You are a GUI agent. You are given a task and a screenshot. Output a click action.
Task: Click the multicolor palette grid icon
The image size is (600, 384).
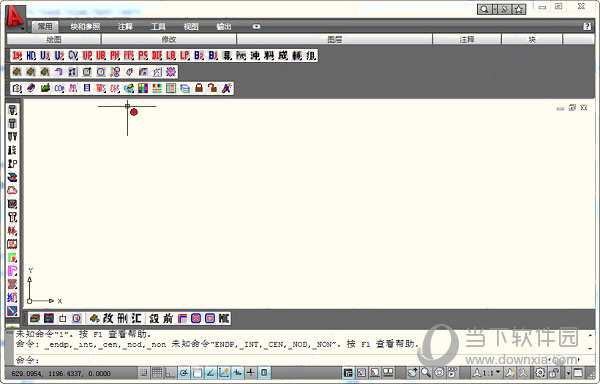(143, 88)
